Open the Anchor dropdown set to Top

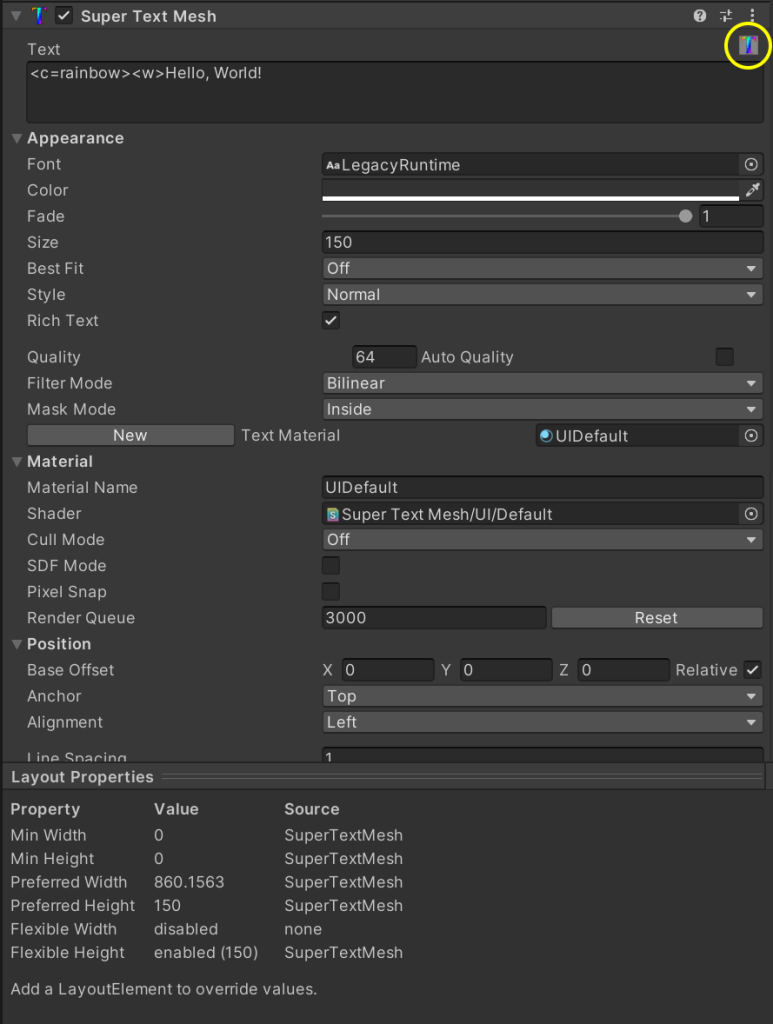(x=543, y=696)
